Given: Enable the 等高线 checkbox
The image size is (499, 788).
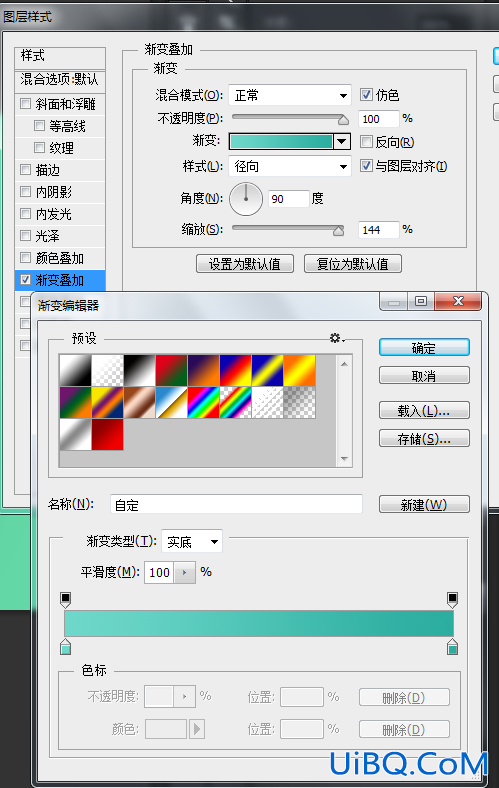Looking at the screenshot, I should (x=39, y=125).
